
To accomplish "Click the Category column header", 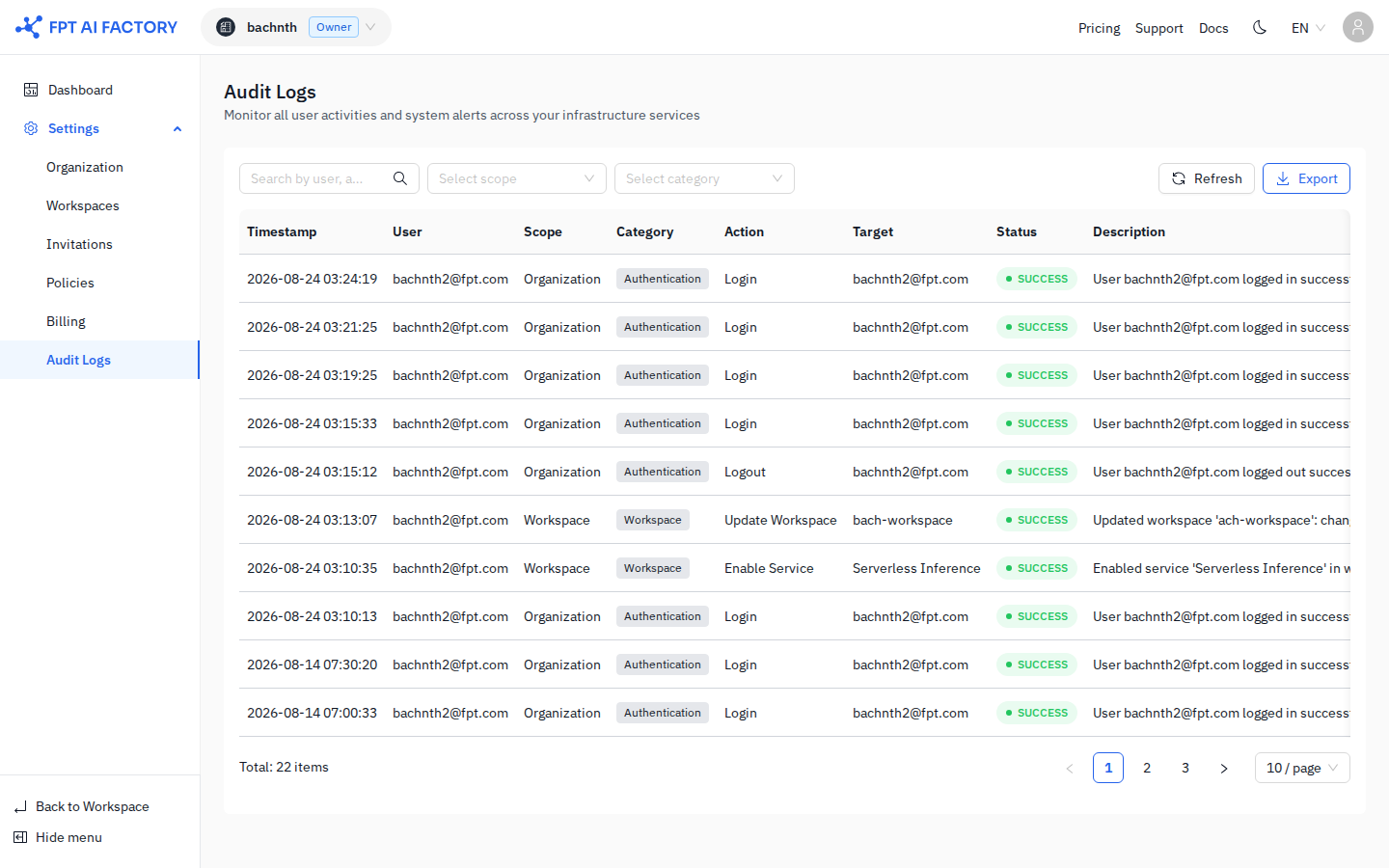I will pyautogui.click(x=644, y=231).
